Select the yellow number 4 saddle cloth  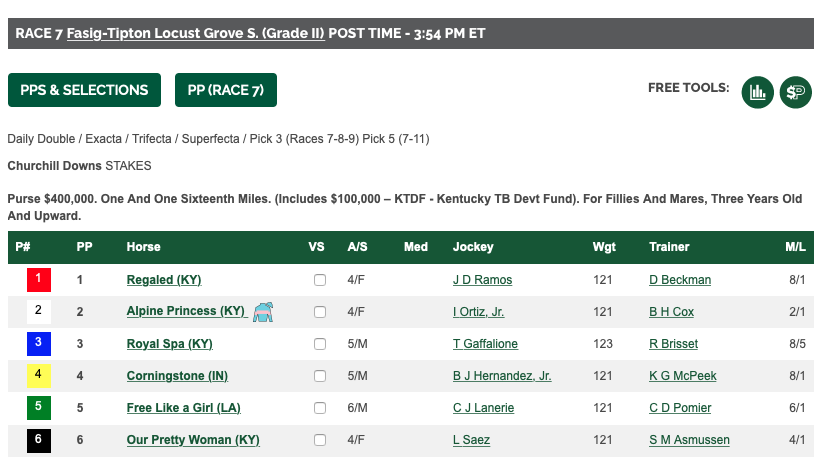[39, 376]
